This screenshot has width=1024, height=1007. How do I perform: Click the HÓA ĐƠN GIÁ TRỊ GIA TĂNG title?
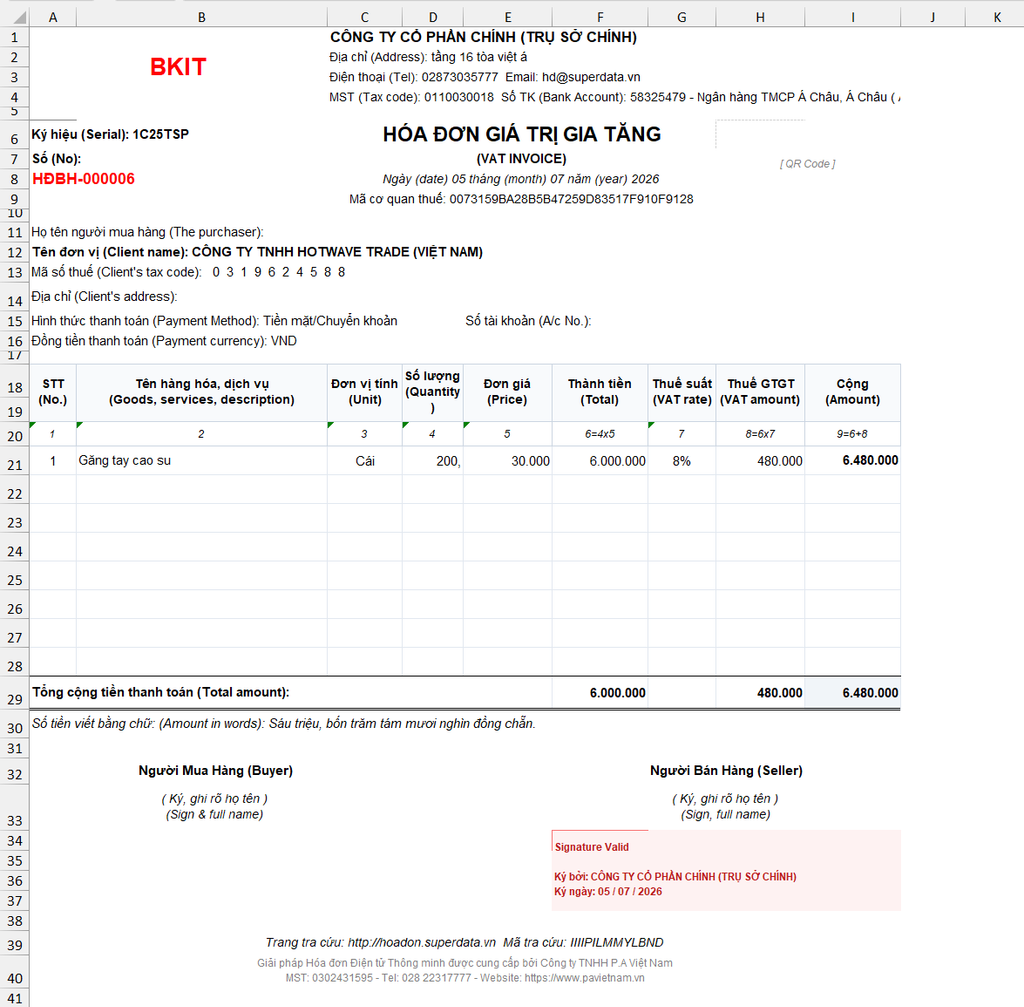[521, 134]
